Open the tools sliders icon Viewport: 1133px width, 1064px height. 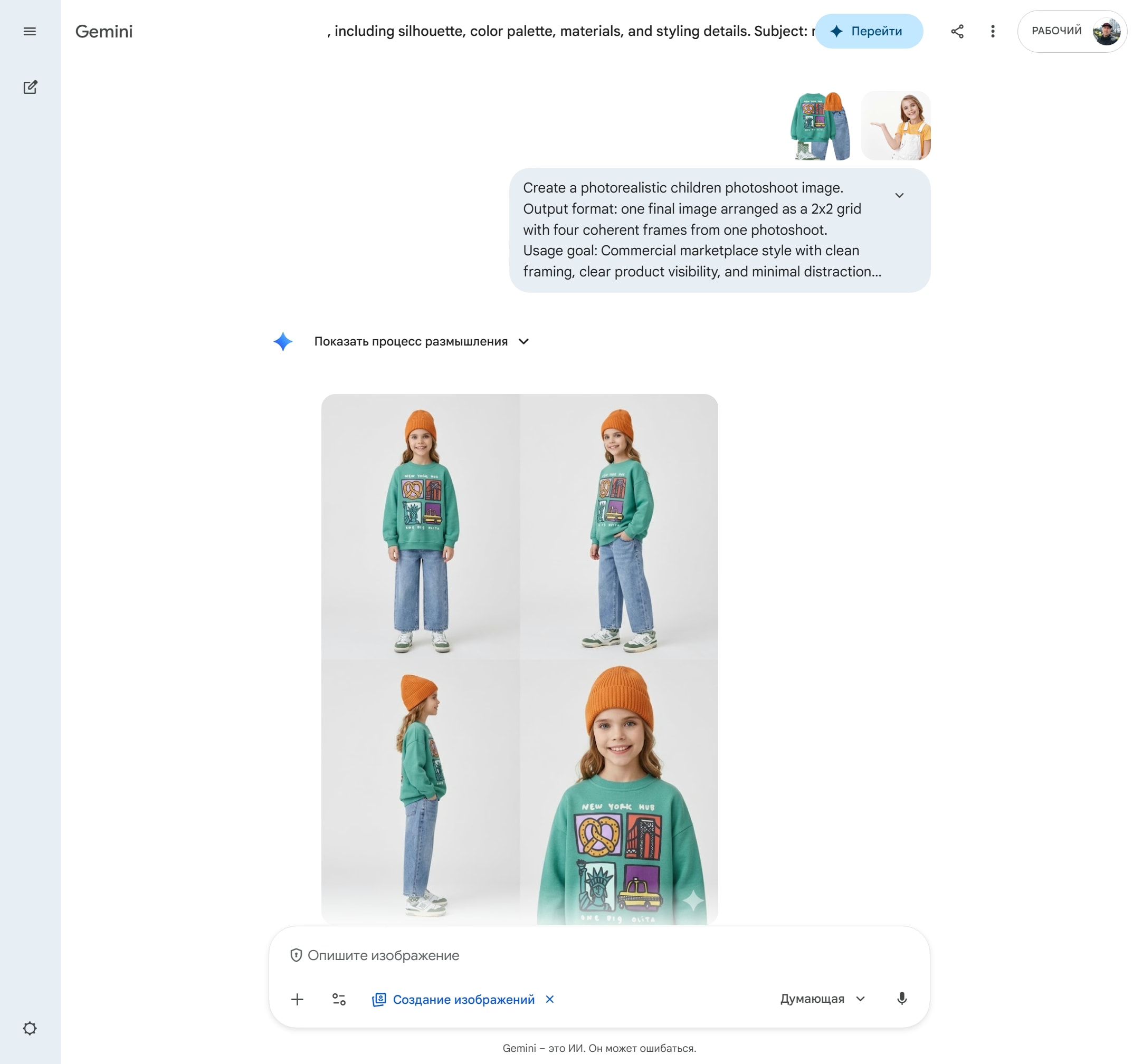[x=339, y=999]
